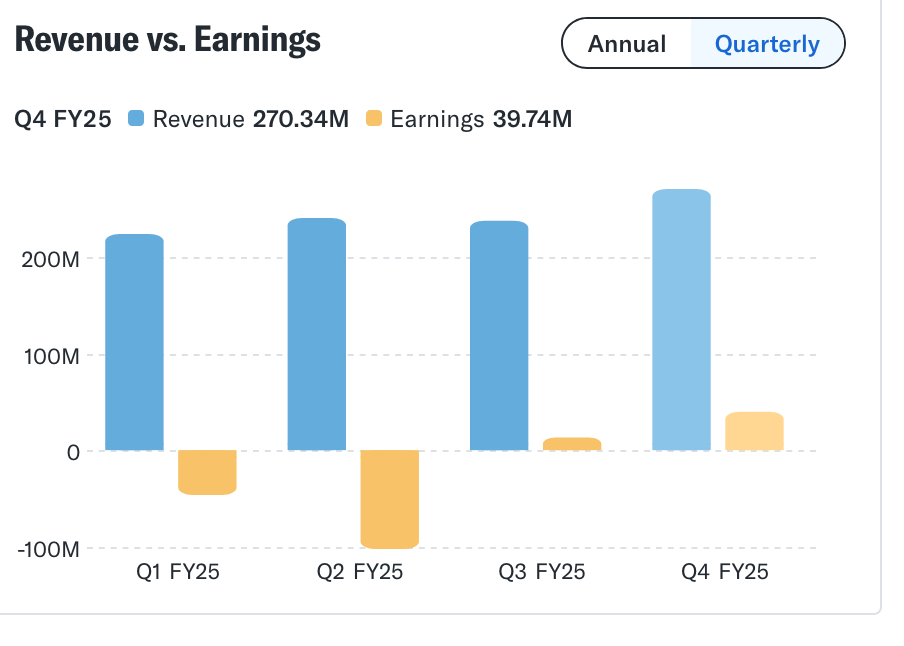904x646 pixels.
Task: Click the orange Earnings legend swatch
Action: (x=374, y=120)
